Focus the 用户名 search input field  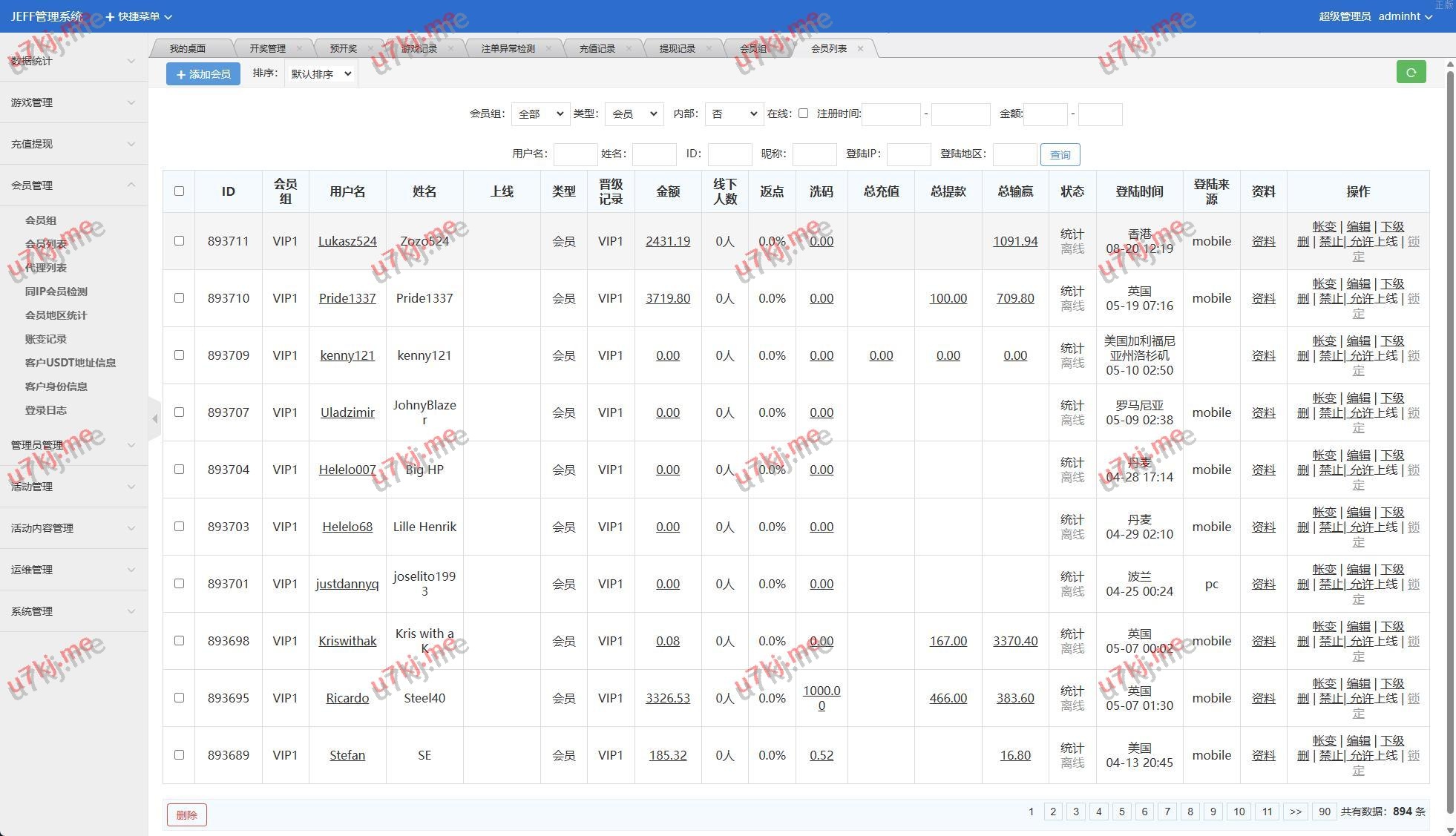[575, 154]
